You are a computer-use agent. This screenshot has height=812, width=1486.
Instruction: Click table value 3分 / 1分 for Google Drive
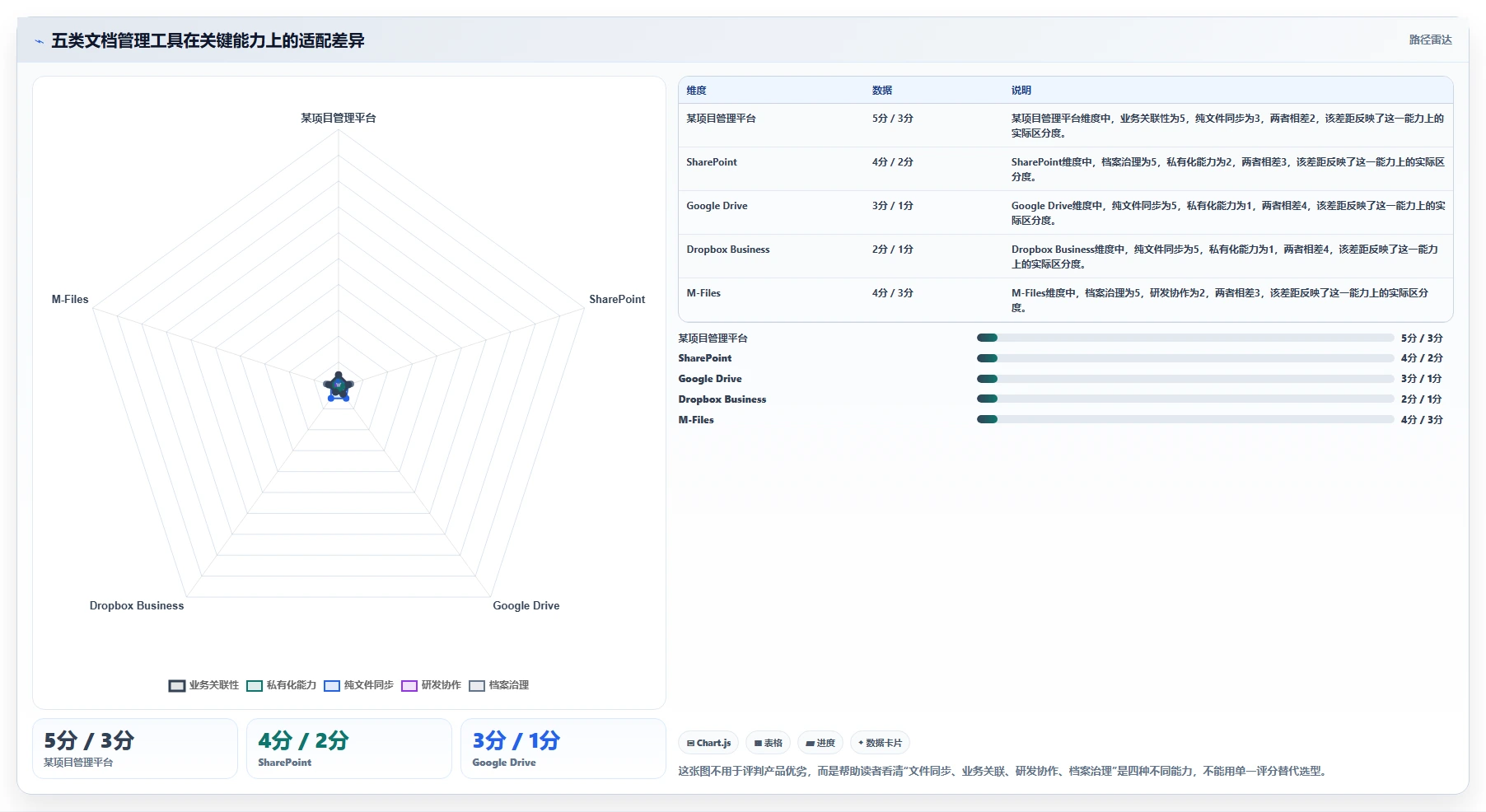[x=893, y=206]
